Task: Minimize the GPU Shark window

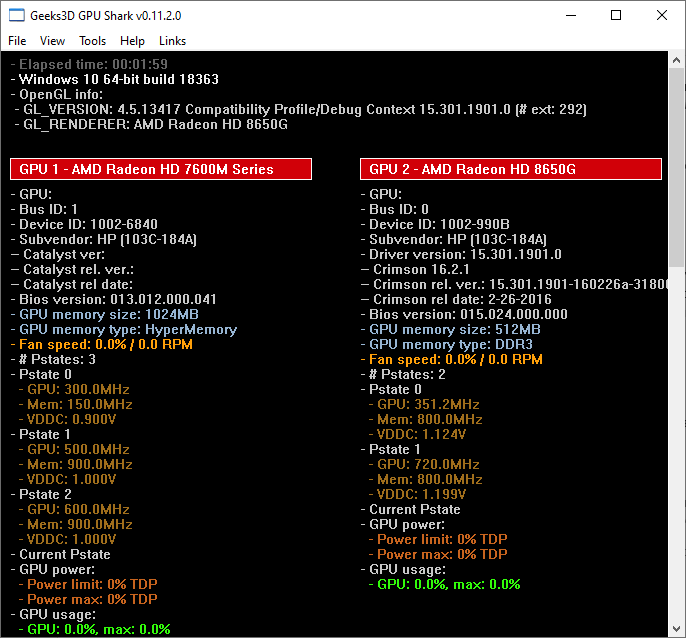Action: click(570, 16)
